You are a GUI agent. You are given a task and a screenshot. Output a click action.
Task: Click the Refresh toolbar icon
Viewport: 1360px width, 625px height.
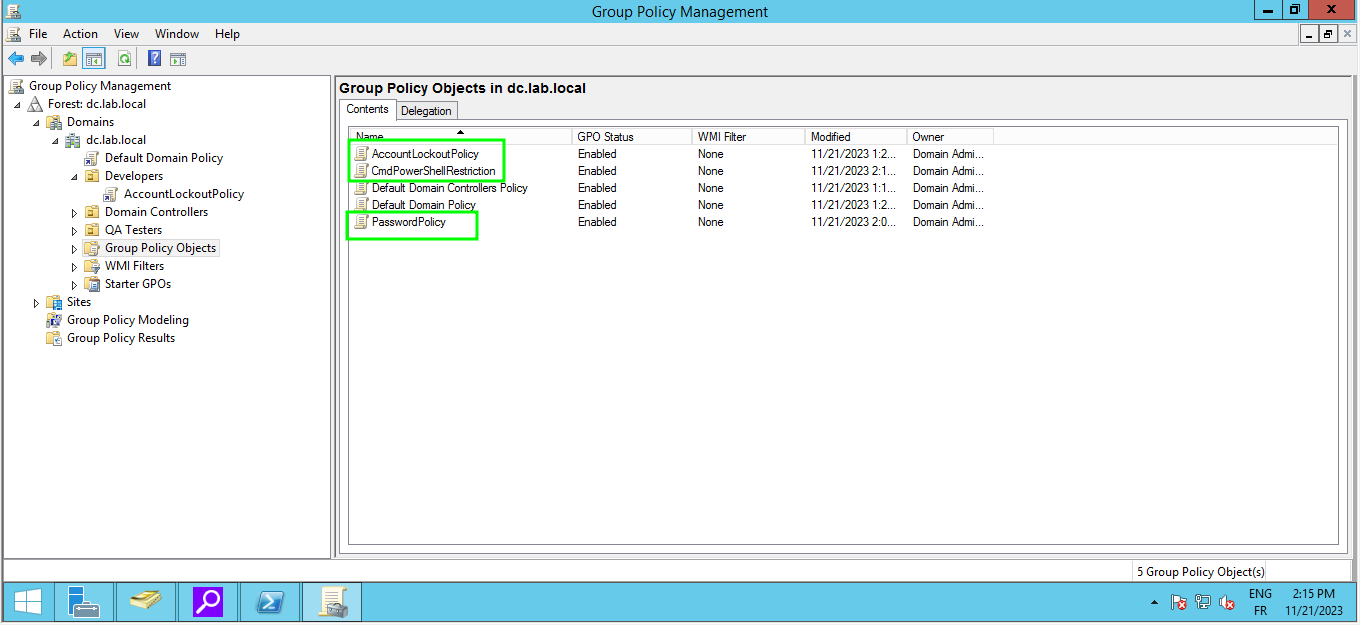click(x=124, y=59)
